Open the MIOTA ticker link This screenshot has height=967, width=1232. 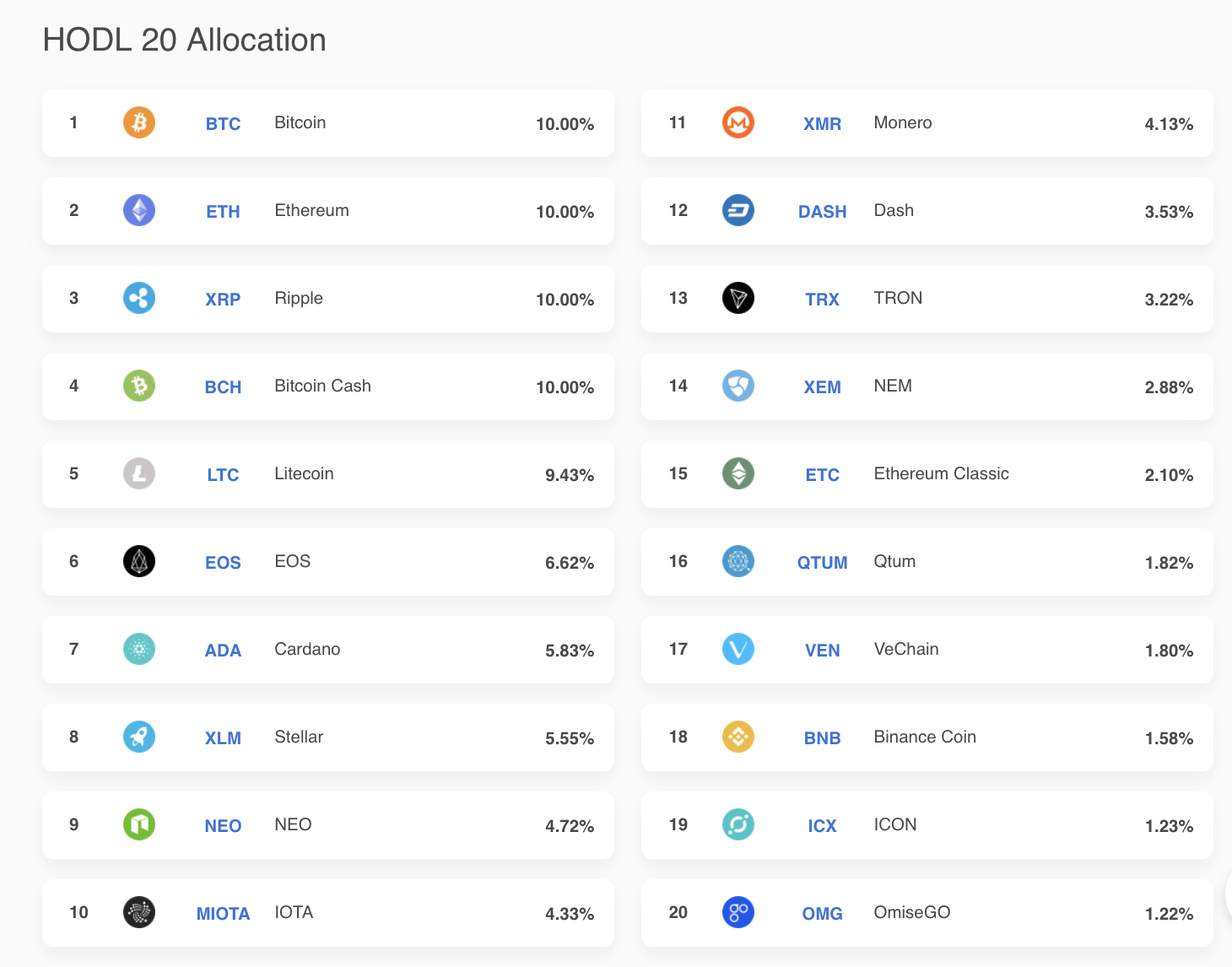pyautogui.click(x=223, y=914)
